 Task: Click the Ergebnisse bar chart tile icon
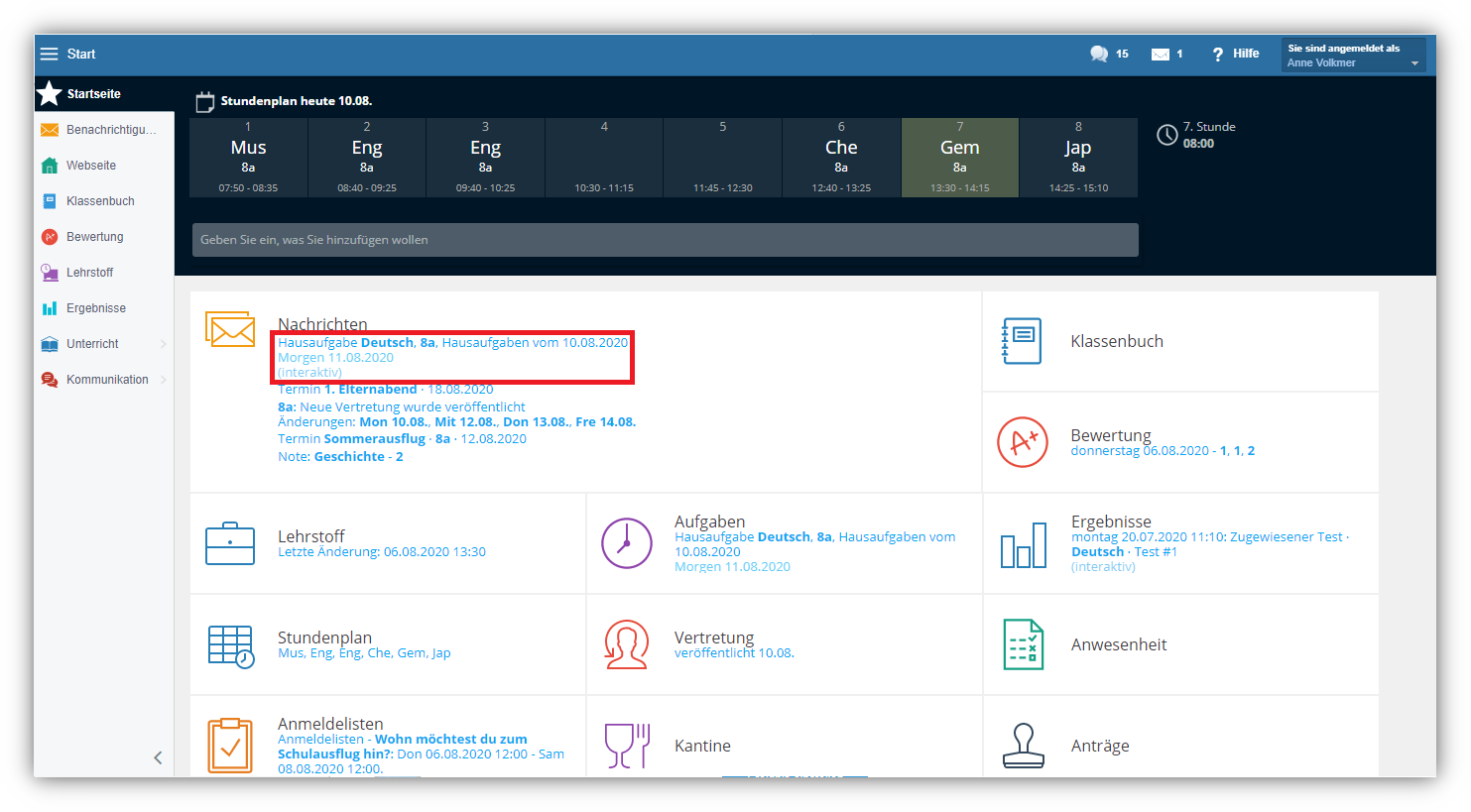(1024, 545)
